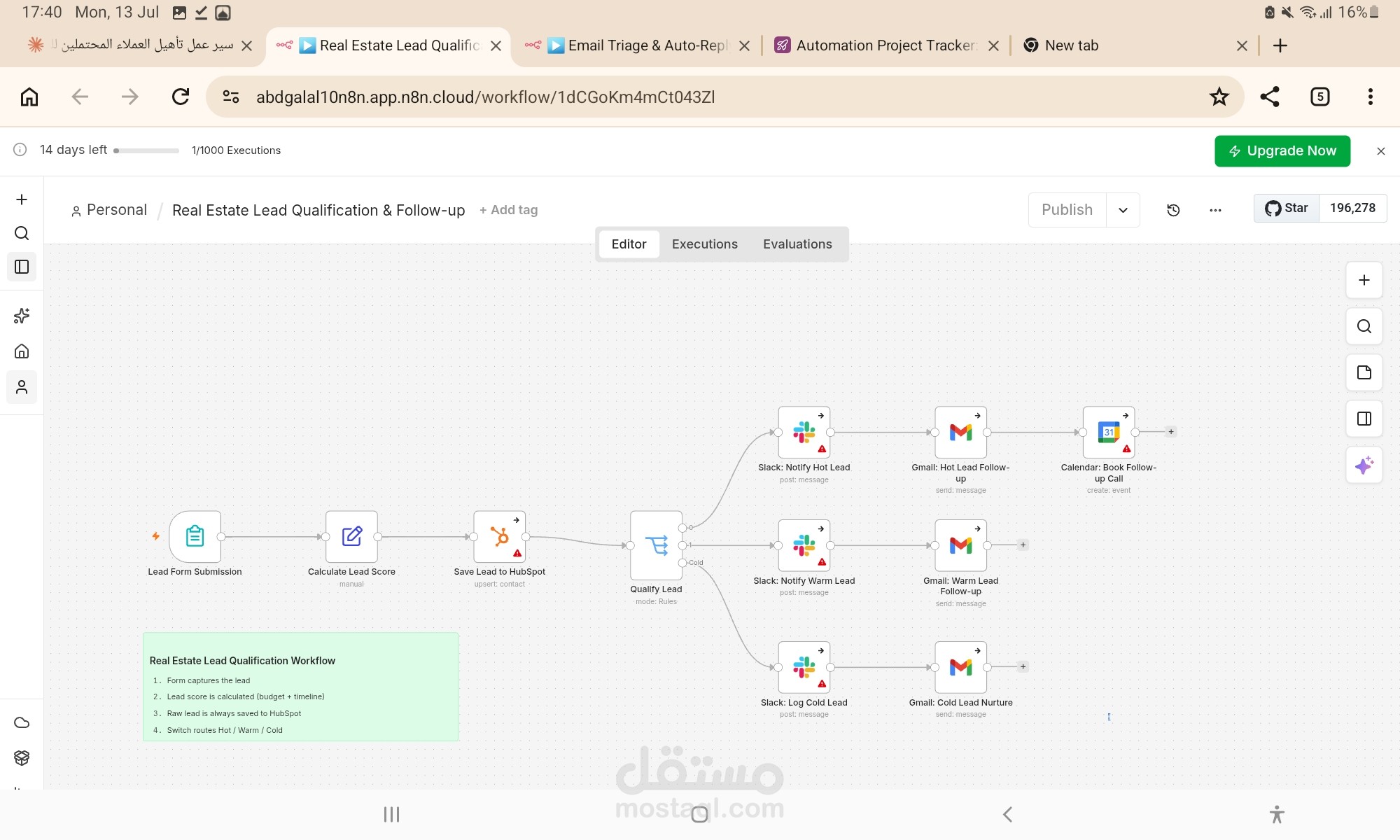The width and height of the screenshot is (1400, 840).
Task: Click the GitHub star count 196,278
Action: pos(1352,208)
